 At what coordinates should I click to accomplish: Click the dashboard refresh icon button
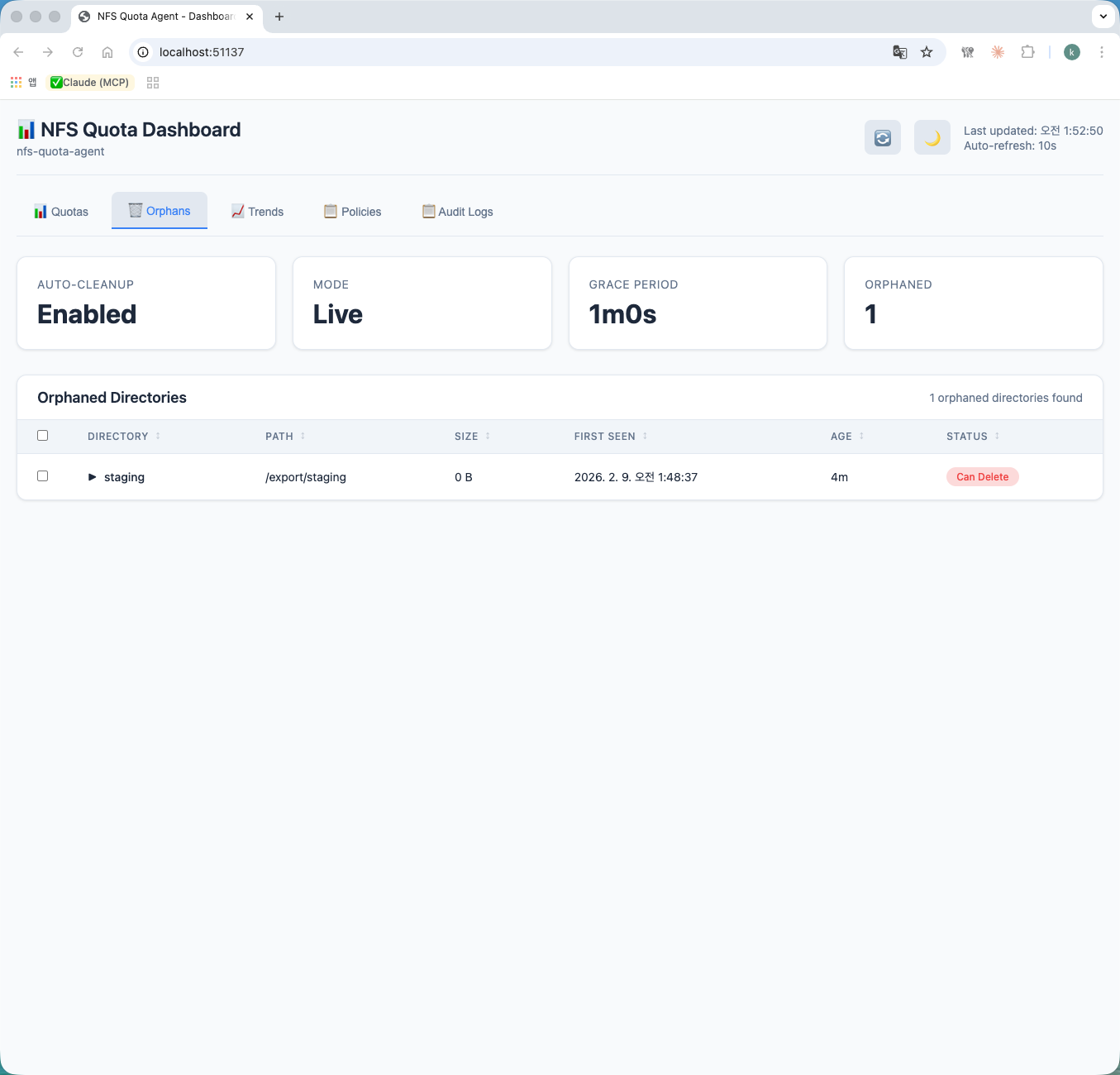coord(882,138)
